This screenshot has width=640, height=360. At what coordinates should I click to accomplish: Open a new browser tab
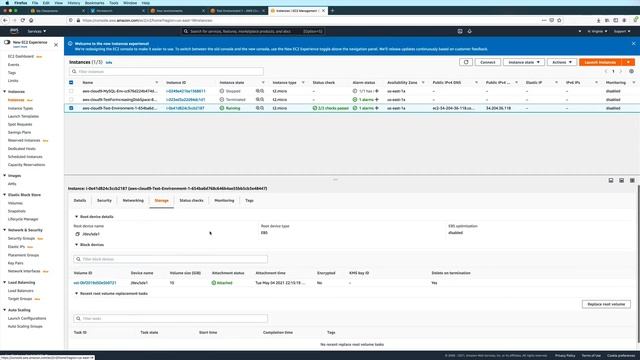(332, 11)
